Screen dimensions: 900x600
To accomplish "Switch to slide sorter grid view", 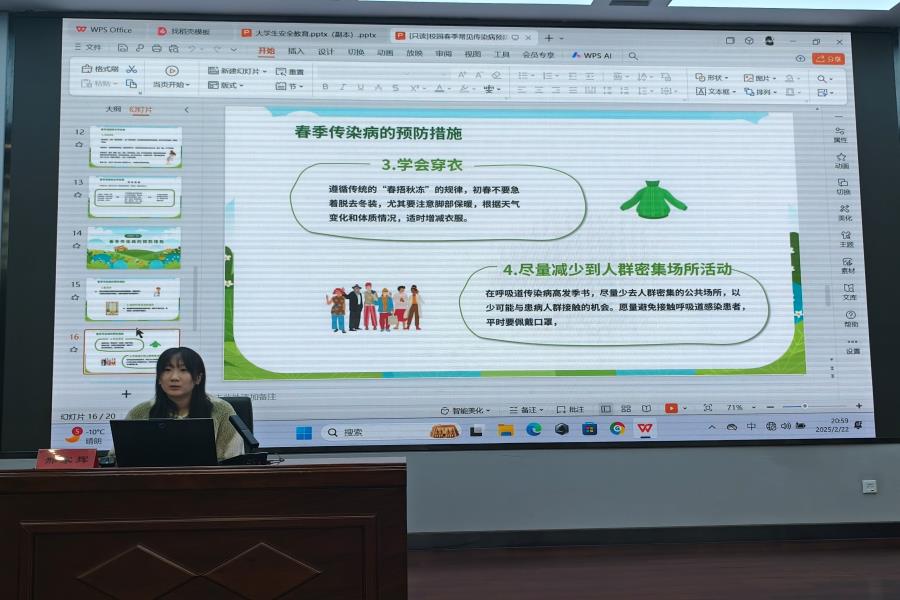I will pyautogui.click(x=626, y=408).
